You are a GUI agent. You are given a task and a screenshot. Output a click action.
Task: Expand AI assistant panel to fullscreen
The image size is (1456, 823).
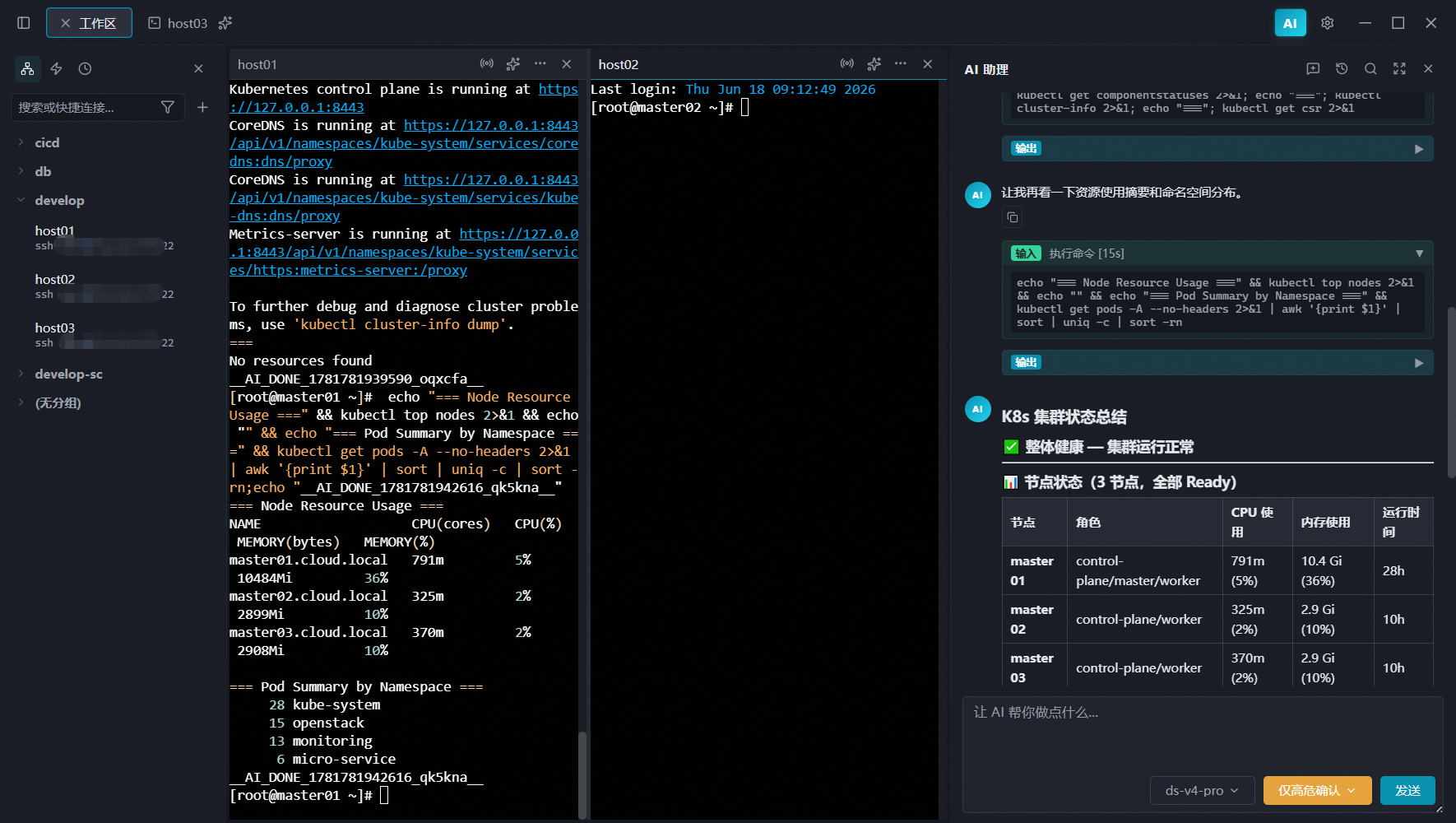coord(1399,69)
